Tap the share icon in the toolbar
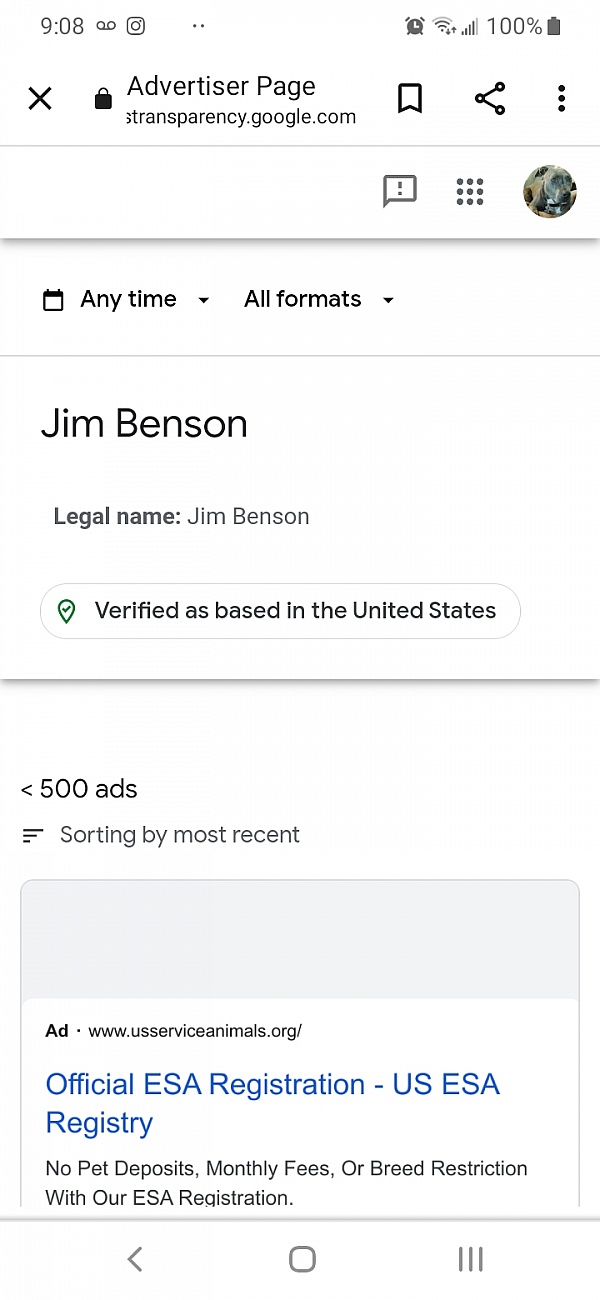 [x=490, y=99]
